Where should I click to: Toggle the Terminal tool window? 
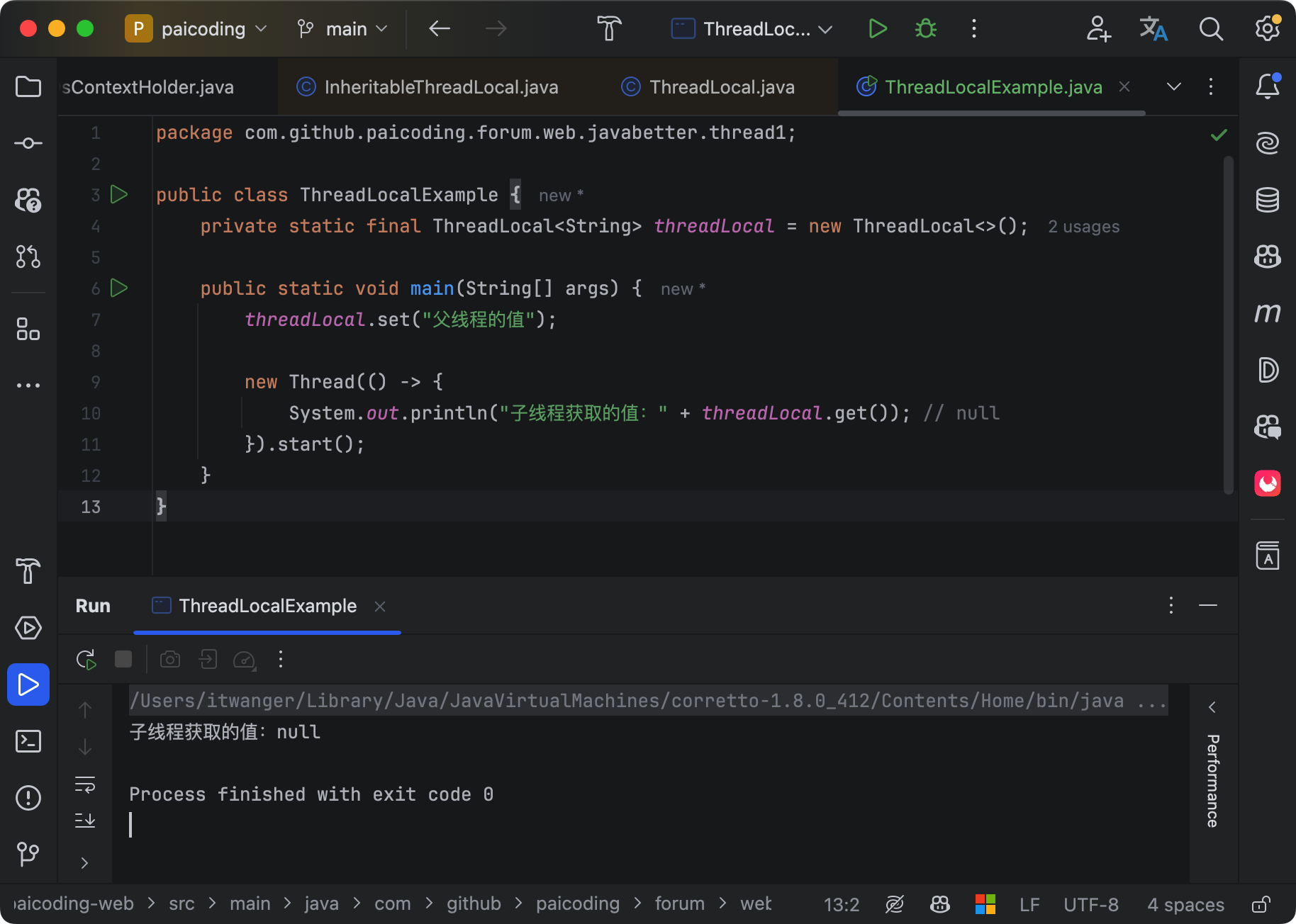click(x=28, y=741)
